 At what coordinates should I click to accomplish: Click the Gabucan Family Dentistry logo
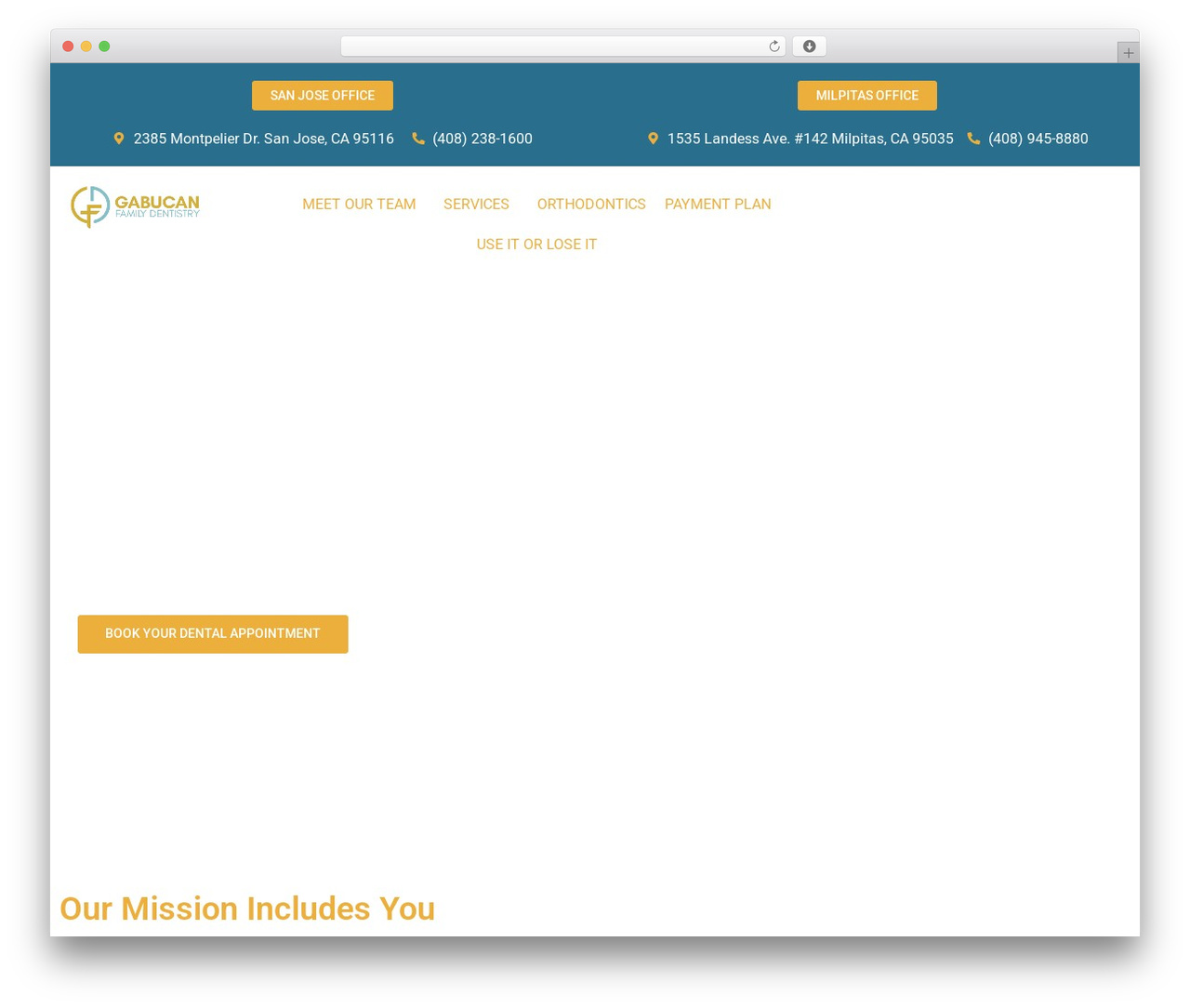click(x=136, y=206)
